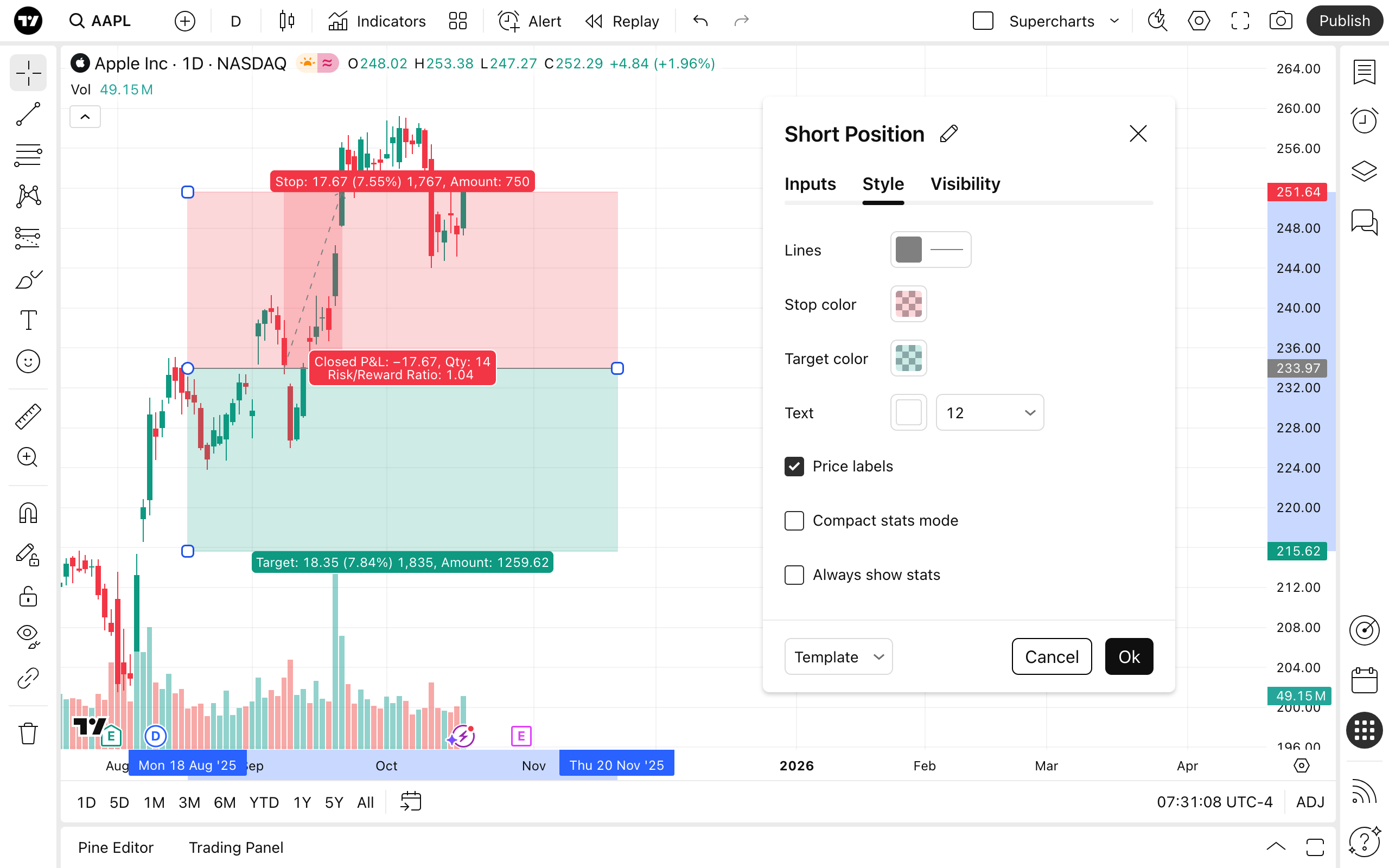Enable Always show stats
This screenshot has width=1389, height=868.
point(794,575)
